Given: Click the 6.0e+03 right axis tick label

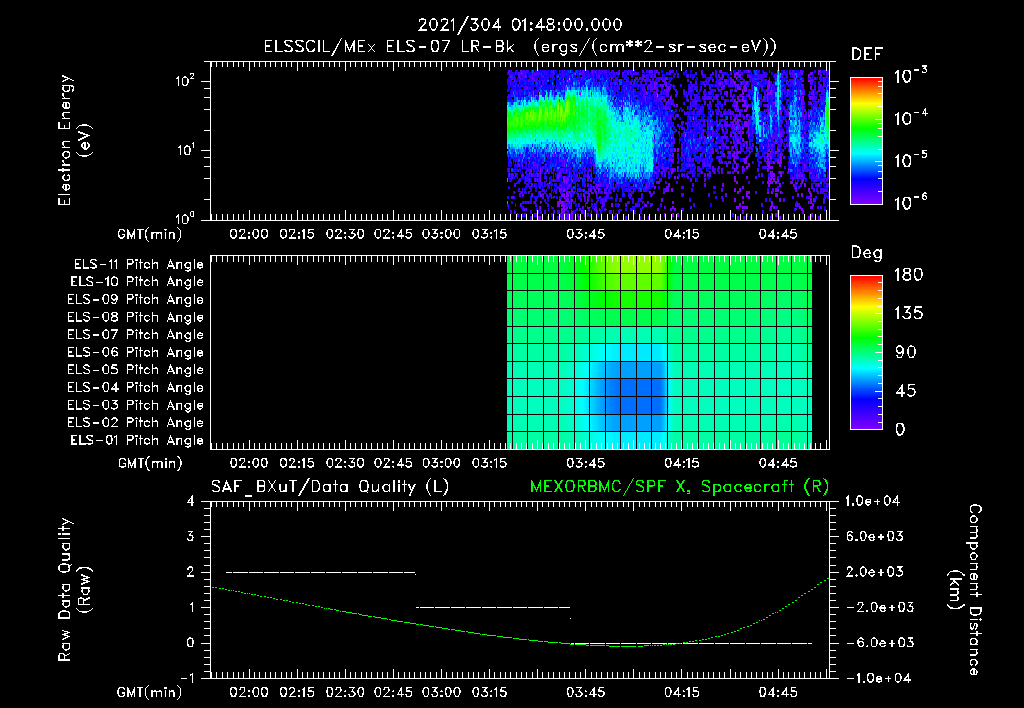Looking at the screenshot, I should [x=875, y=536].
